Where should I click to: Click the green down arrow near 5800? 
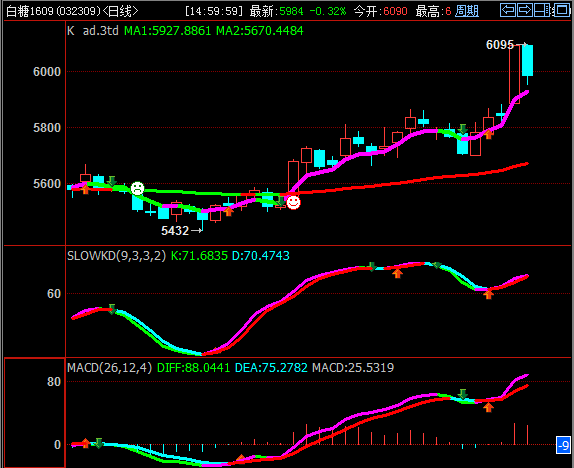point(463,129)
